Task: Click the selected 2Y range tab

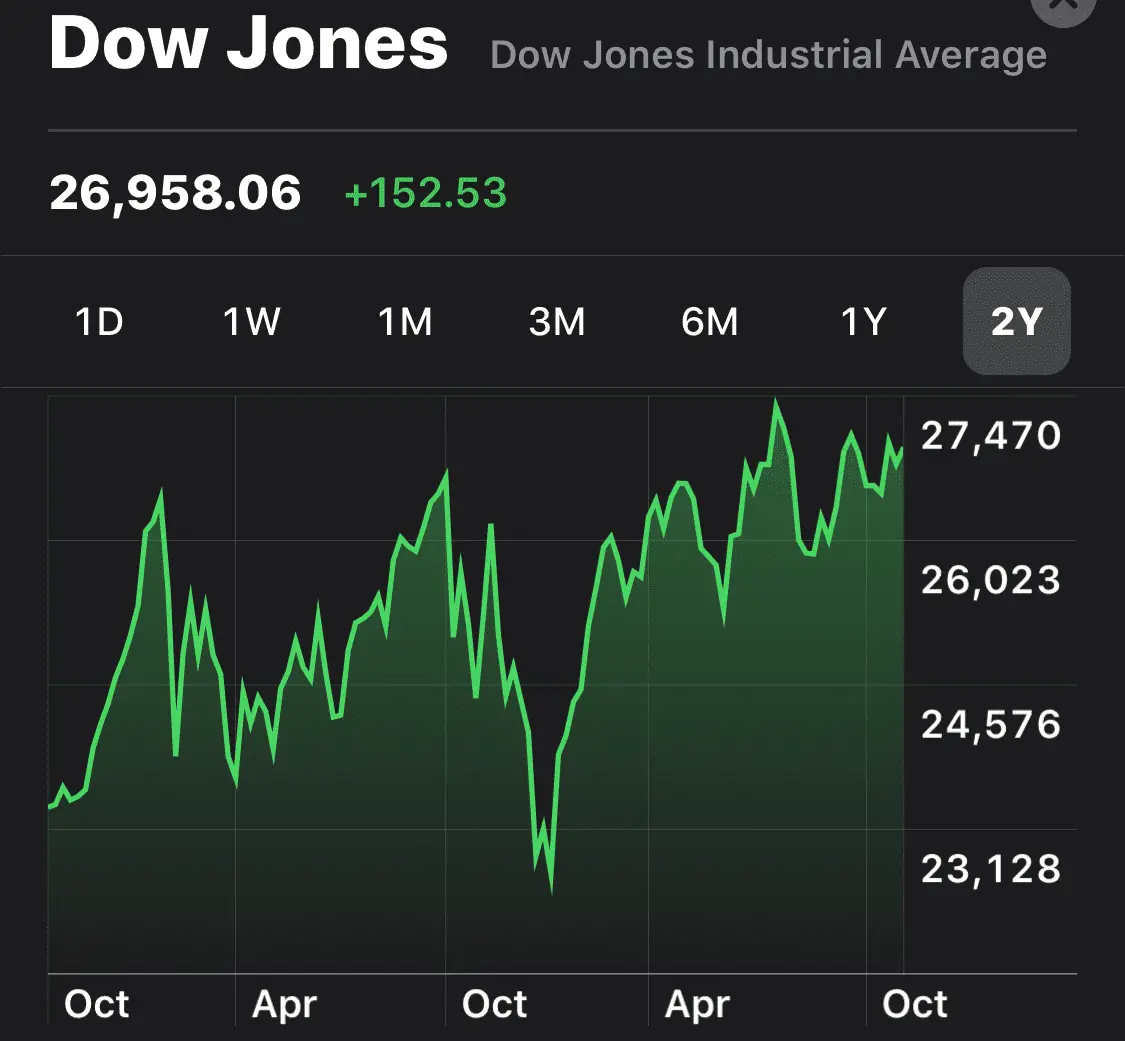Action: [1016, 322]
